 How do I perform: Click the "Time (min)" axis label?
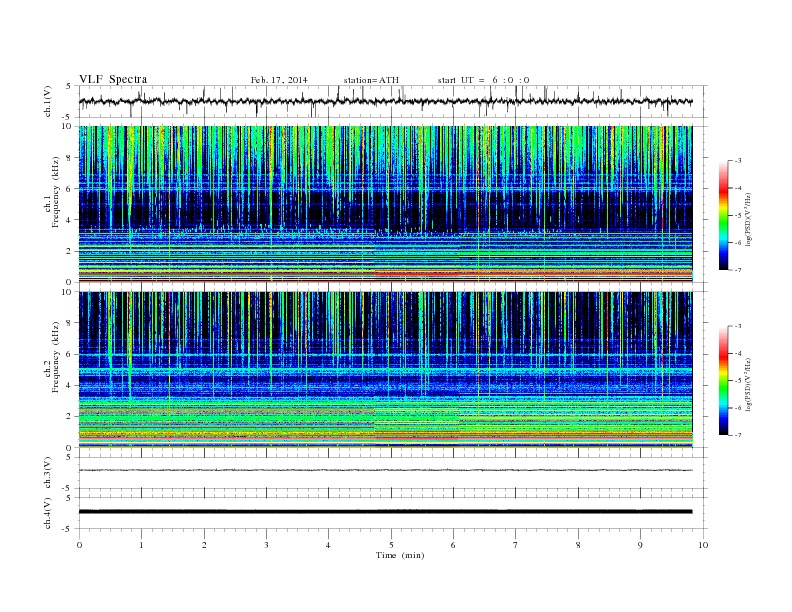click(400, 555)
